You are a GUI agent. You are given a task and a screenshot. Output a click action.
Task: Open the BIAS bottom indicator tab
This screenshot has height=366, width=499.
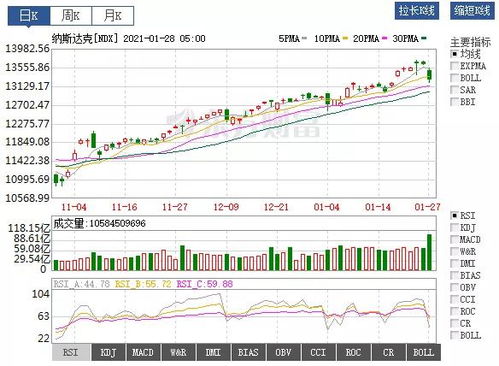click(x=248, y=352)
